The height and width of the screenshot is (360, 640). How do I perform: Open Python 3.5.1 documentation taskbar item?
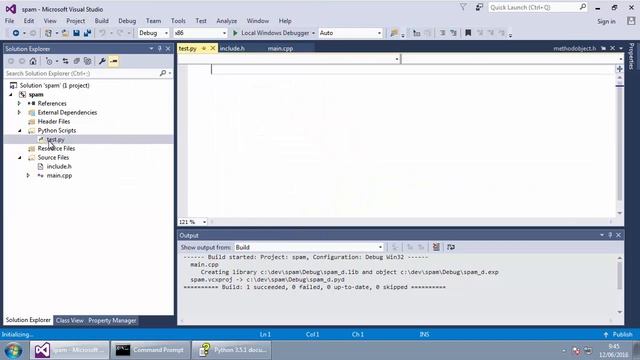pos(231,350)
